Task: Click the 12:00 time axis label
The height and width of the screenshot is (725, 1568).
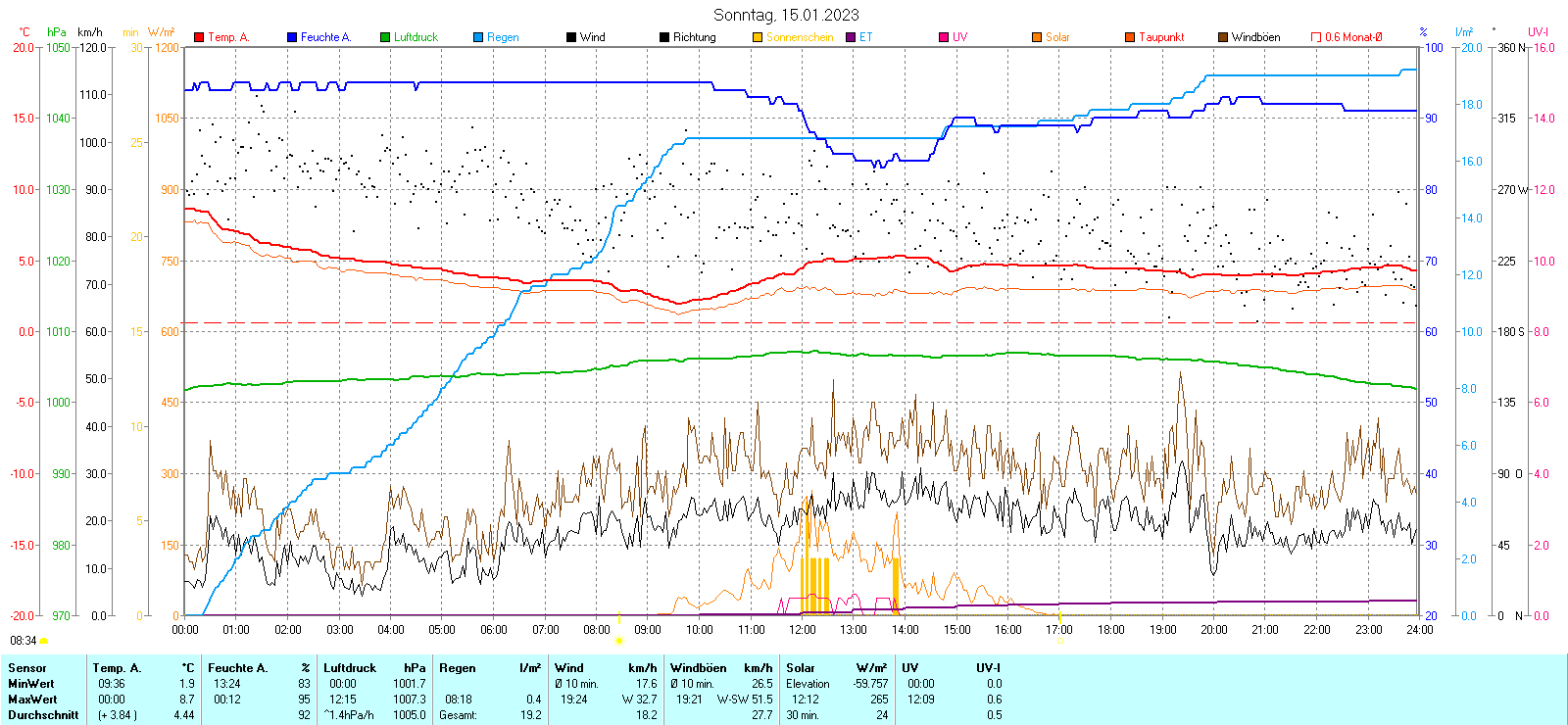Action: click(802, 630)
